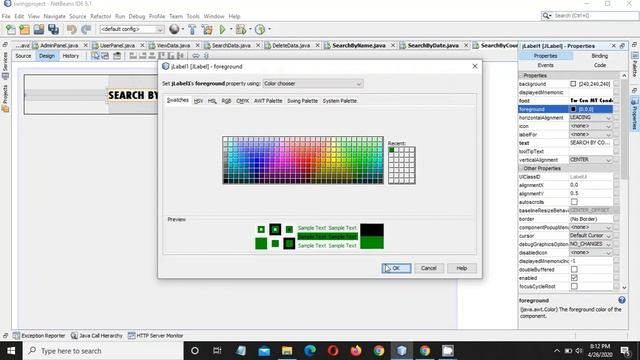The height and width of the screenshot is (360, 640).
Task: Switch to the Source editor view
Action: (x=23, y=56)
